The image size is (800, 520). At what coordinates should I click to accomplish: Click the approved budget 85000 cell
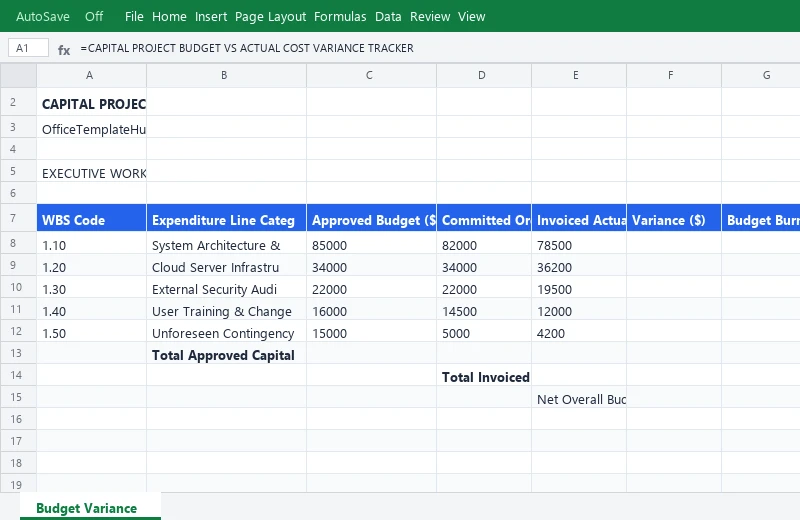click(x=371, y=243)
